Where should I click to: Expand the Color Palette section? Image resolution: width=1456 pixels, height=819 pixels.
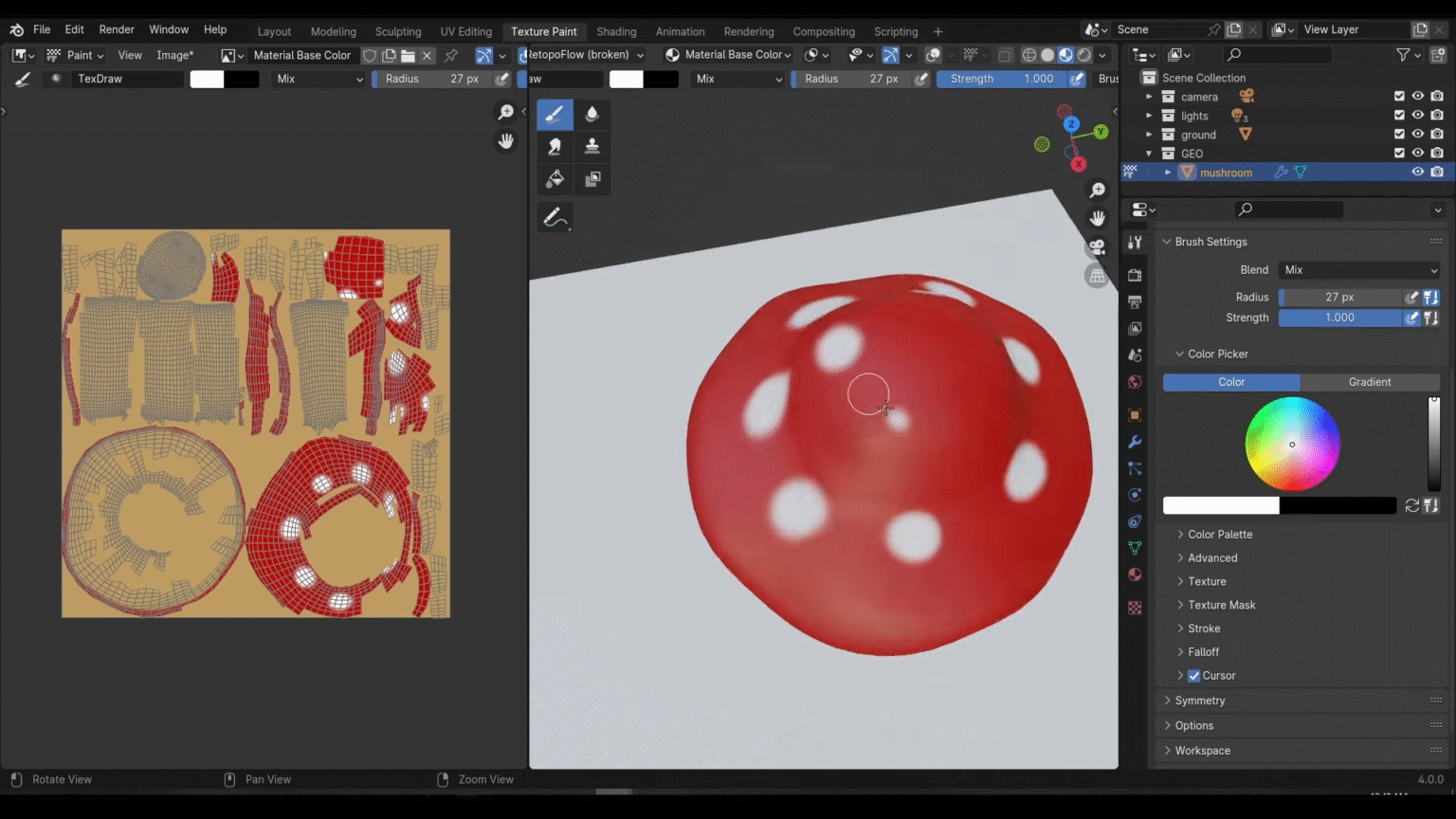pos(1220,534)
